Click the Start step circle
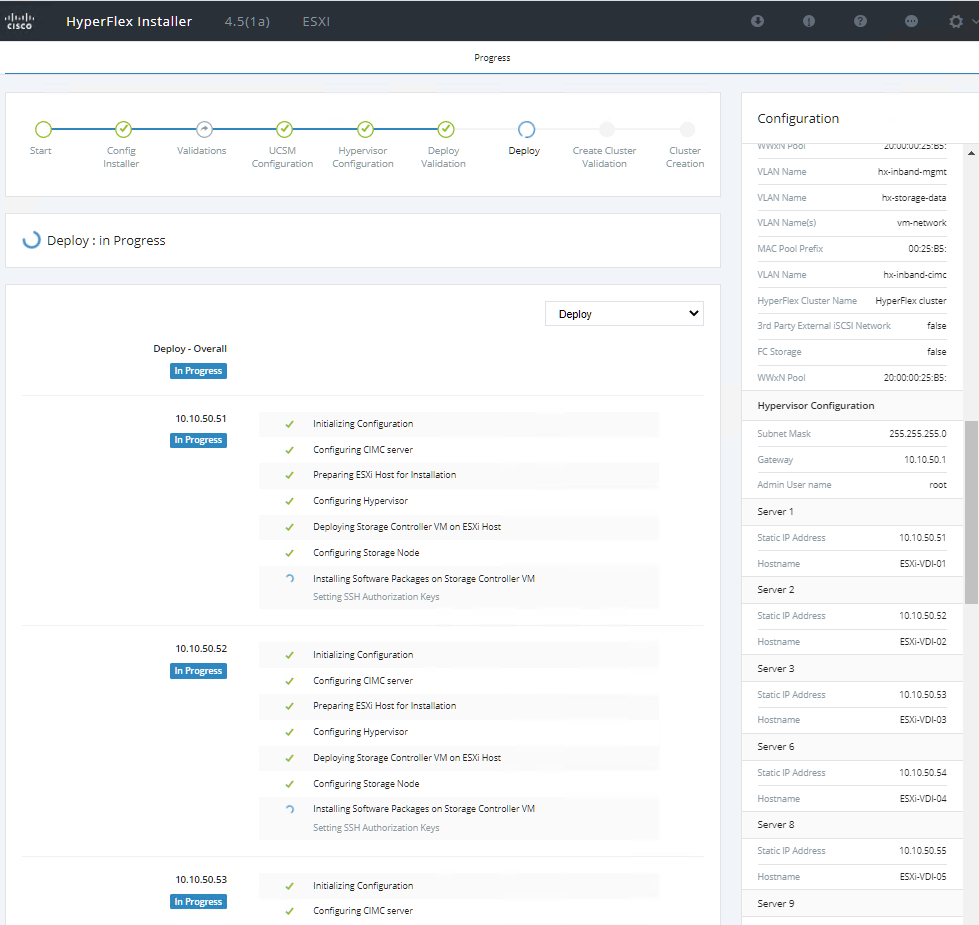This screenshot has width=979, height=925. 43,129
